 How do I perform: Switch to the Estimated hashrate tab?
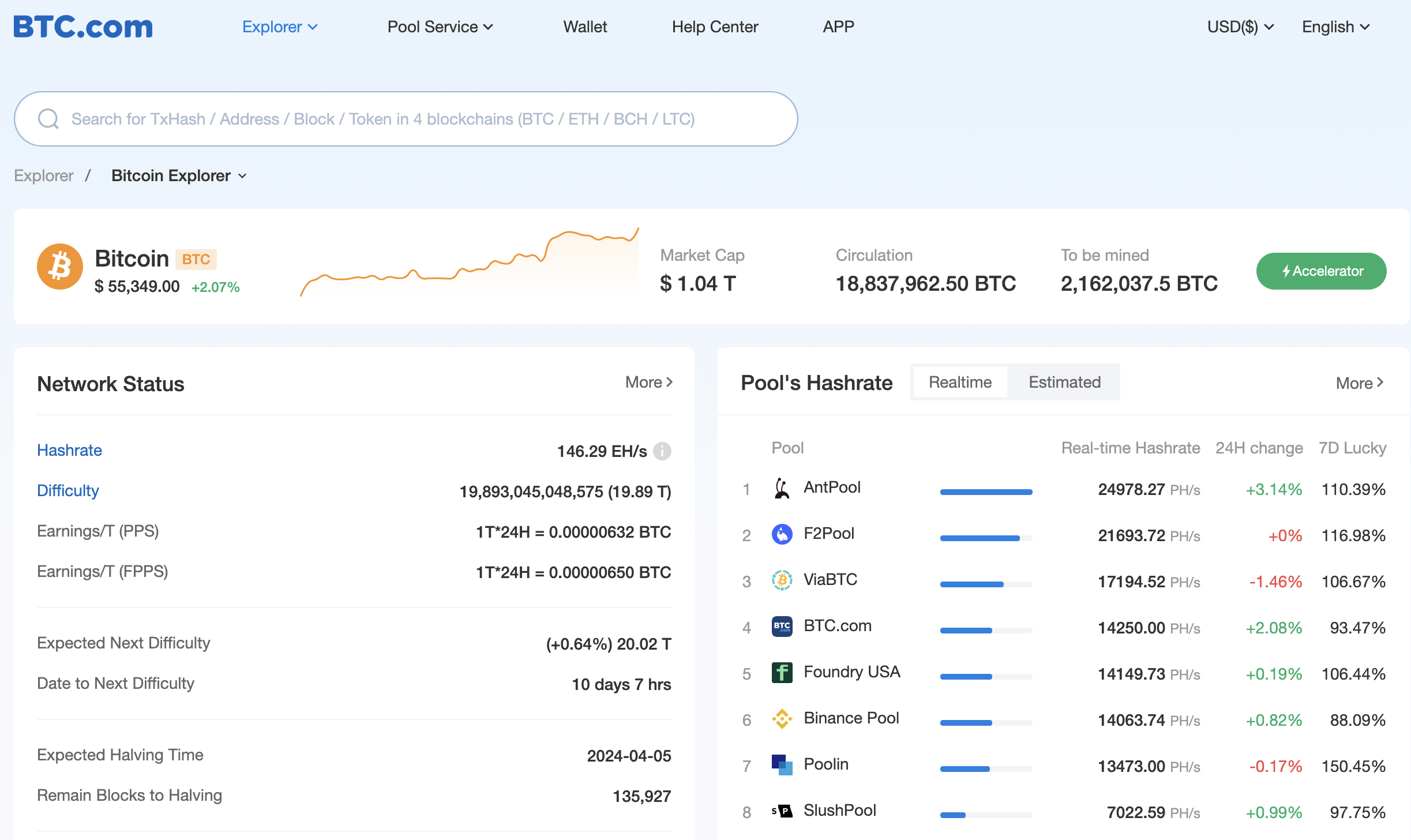pos(1064,382)
